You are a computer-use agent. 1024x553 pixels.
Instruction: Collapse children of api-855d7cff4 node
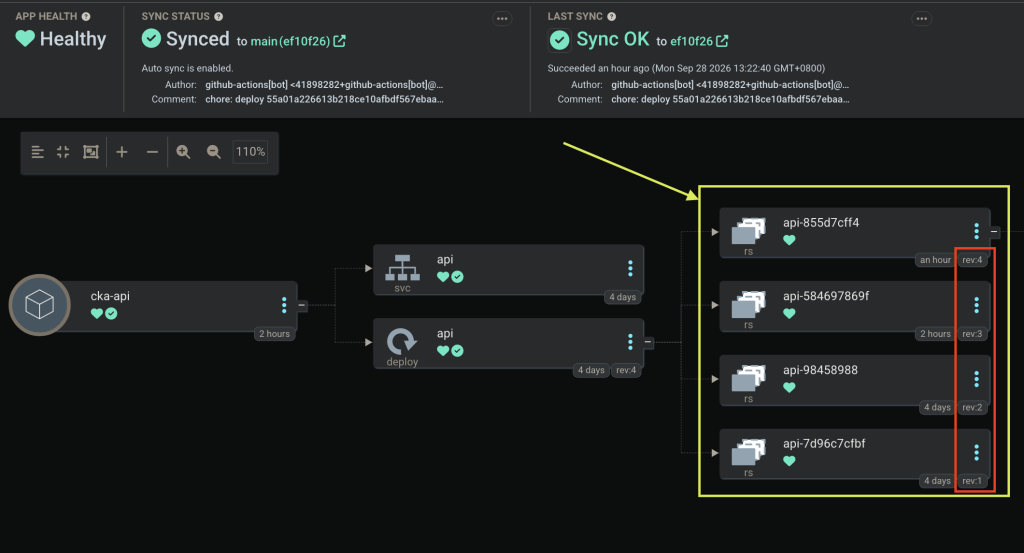pos(994,231)
